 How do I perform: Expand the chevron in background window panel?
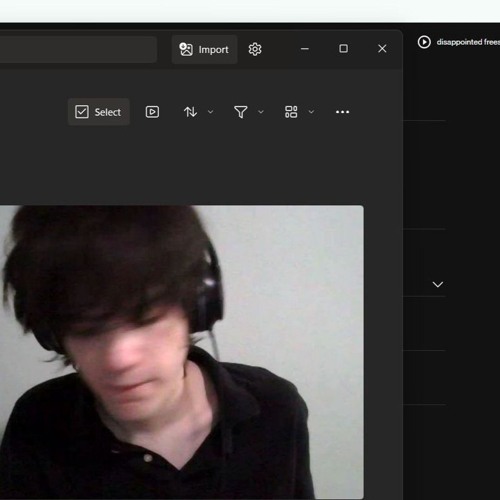(438, 284)
